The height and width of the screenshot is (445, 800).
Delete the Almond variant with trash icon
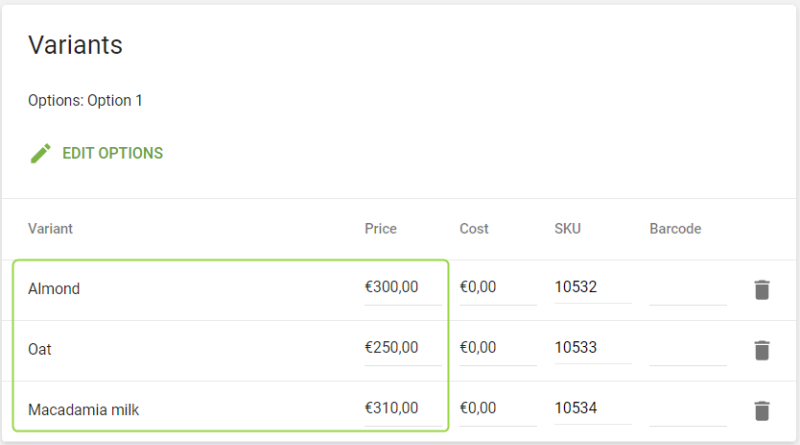coord(762,289)
